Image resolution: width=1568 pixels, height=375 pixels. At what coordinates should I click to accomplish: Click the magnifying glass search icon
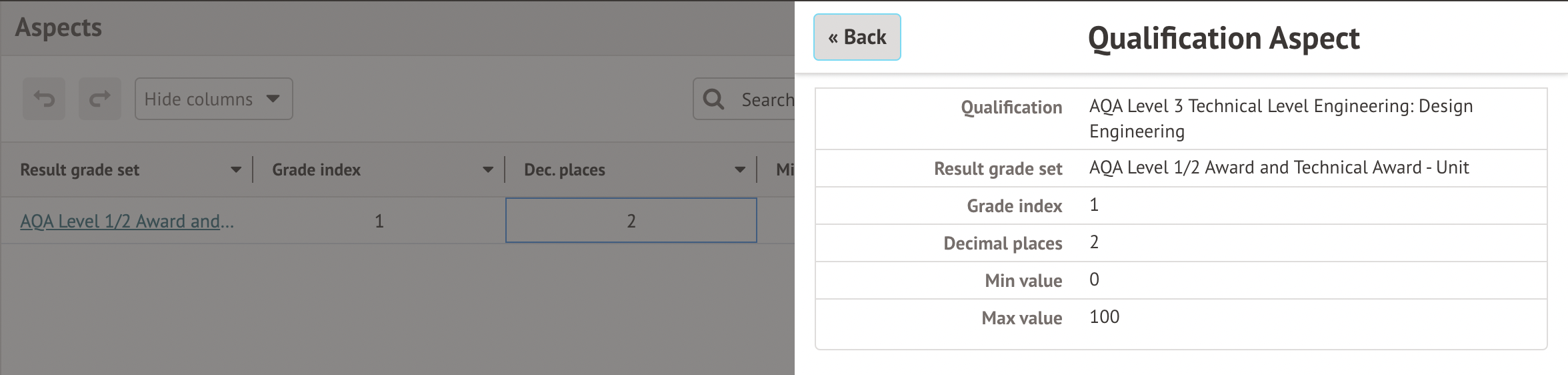tap(713, 99)
